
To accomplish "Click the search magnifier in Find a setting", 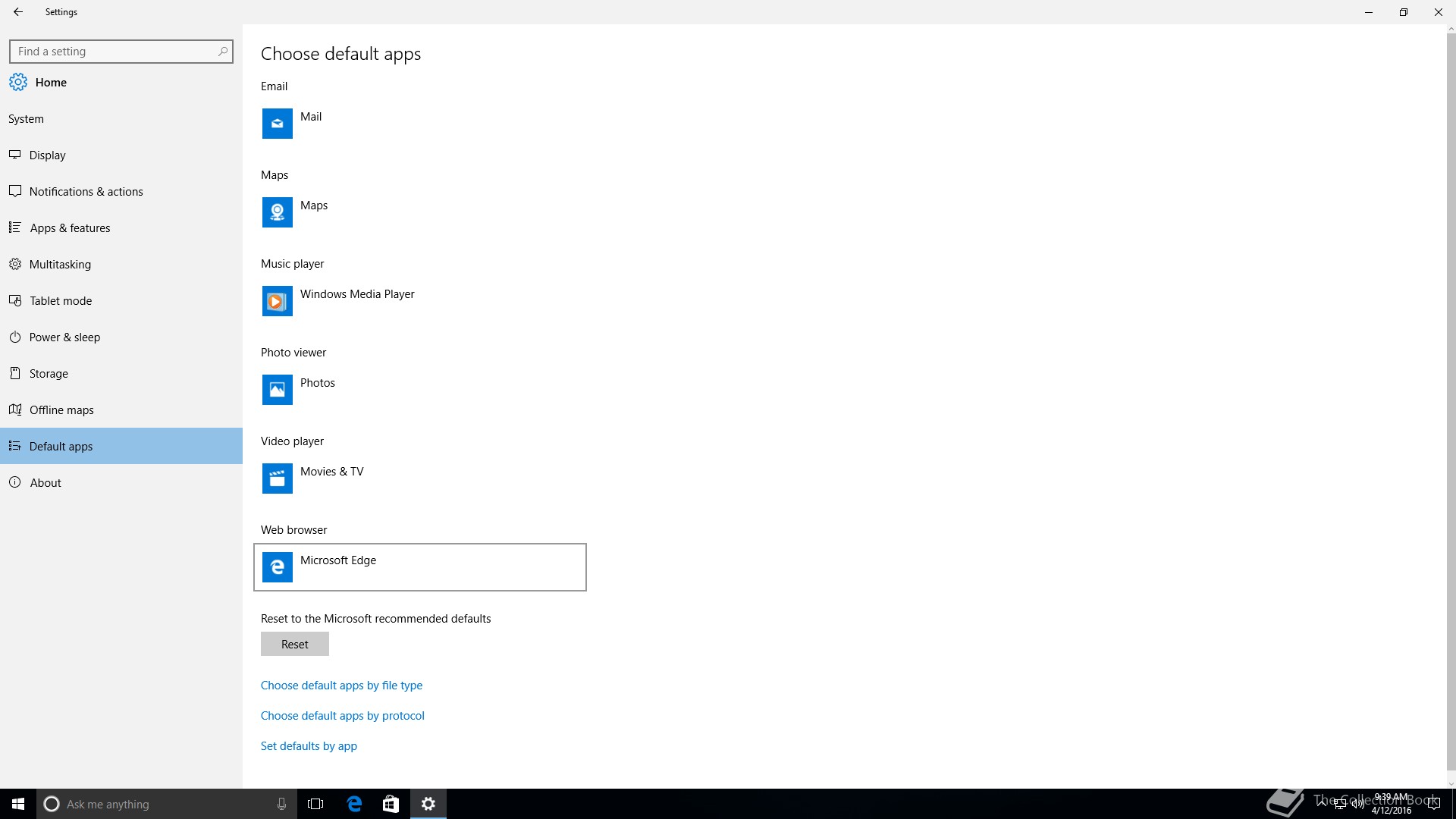I will click(x=222, y=52).
